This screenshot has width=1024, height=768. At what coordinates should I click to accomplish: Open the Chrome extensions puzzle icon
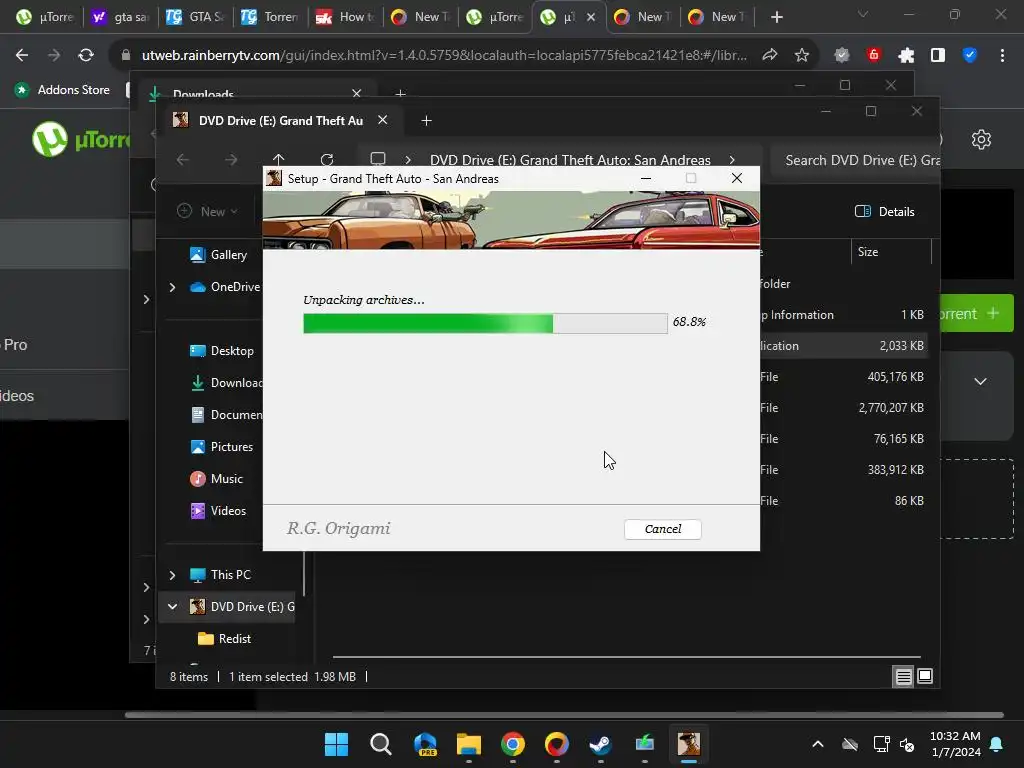(906, 56)
